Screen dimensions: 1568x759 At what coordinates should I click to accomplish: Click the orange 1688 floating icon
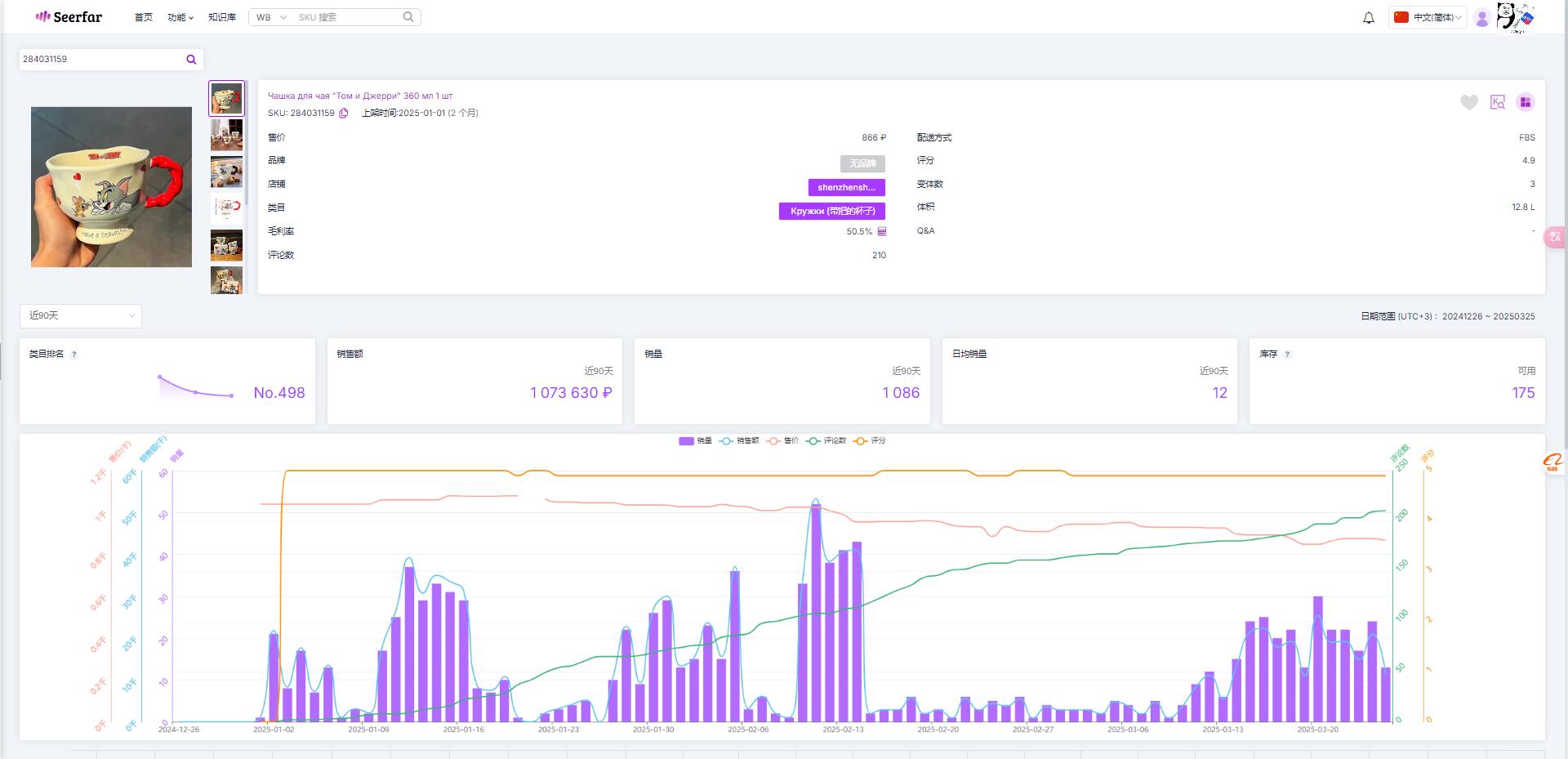tap(1552, 463)
